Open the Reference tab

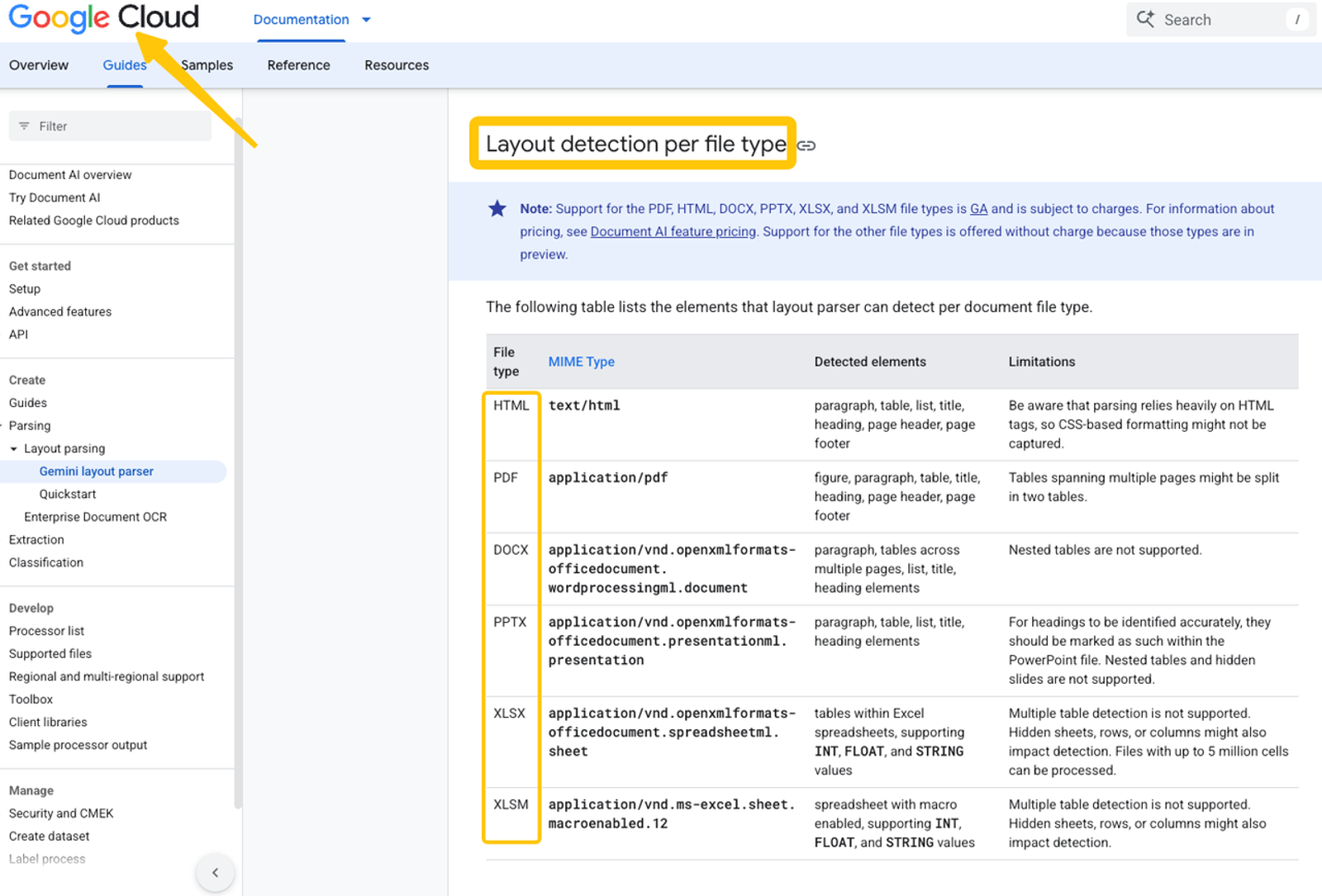(298, 65)
